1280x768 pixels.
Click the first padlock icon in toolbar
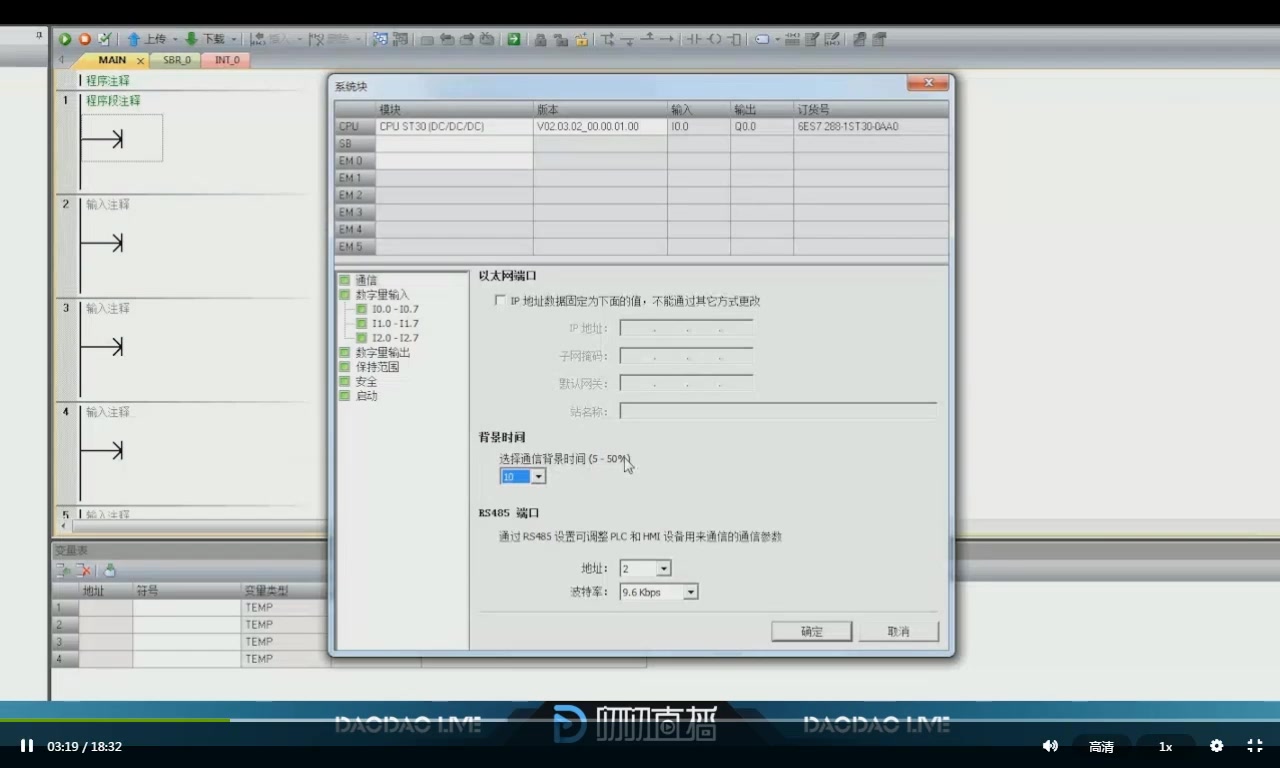click(540, 39)
